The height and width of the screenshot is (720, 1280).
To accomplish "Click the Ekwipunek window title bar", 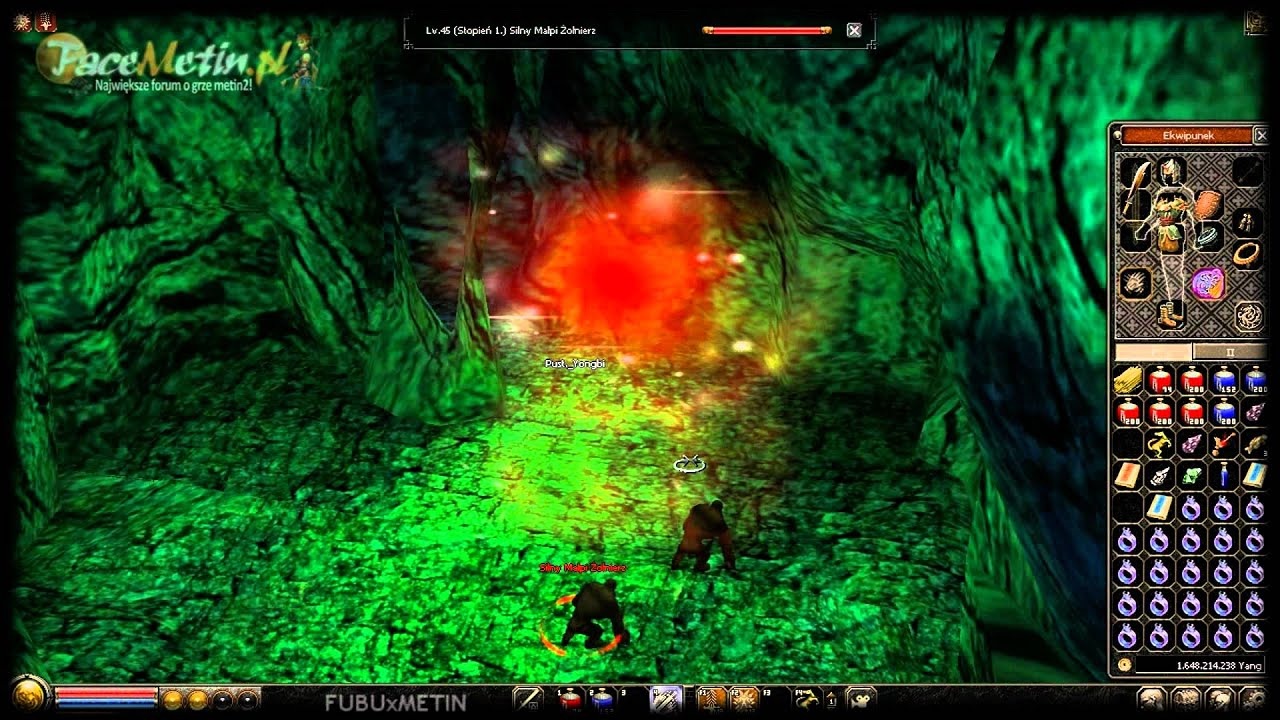I will (x=1187, y=135).
